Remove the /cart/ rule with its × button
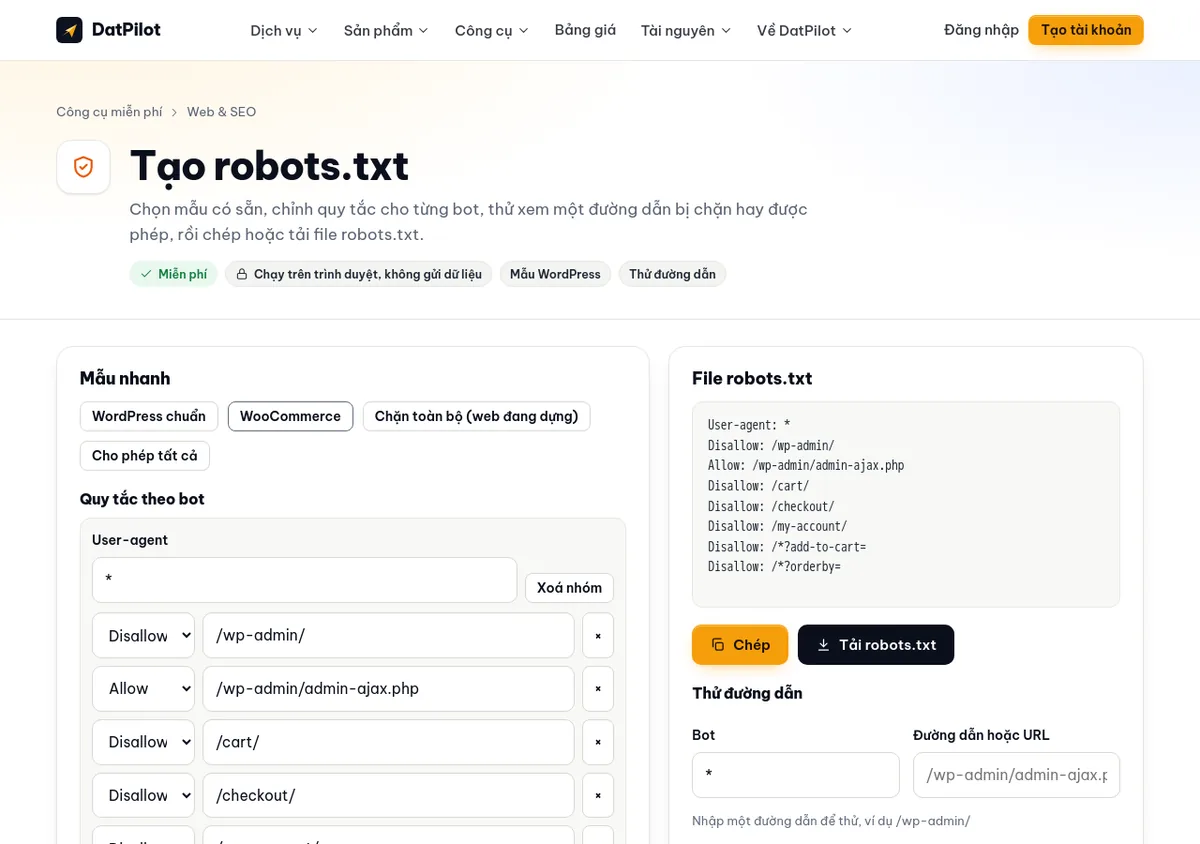1200x844 pixels. pos(598,742)
